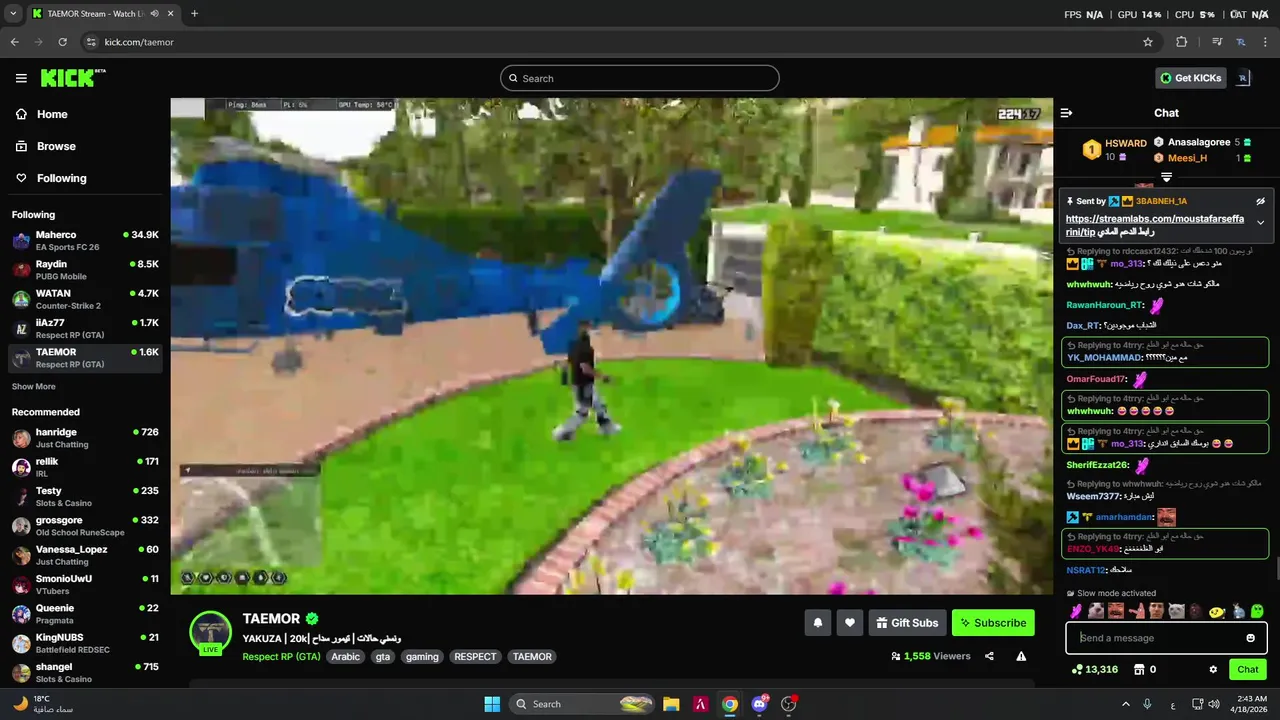Click Anasalagoree on the gift leaderboard
This screenshot has width=1280, height=720.
point(1197,142)
